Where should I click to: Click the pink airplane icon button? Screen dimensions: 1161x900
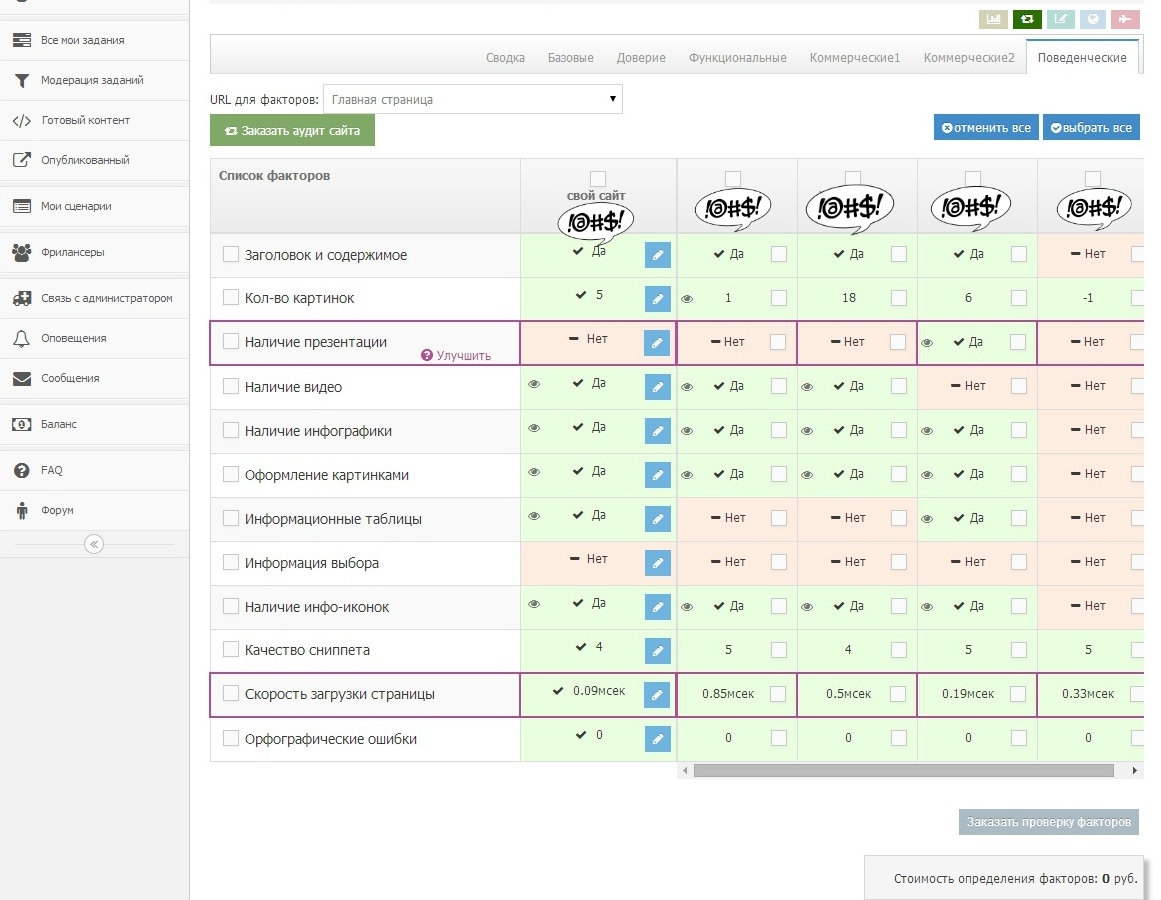pos(1125,19)
